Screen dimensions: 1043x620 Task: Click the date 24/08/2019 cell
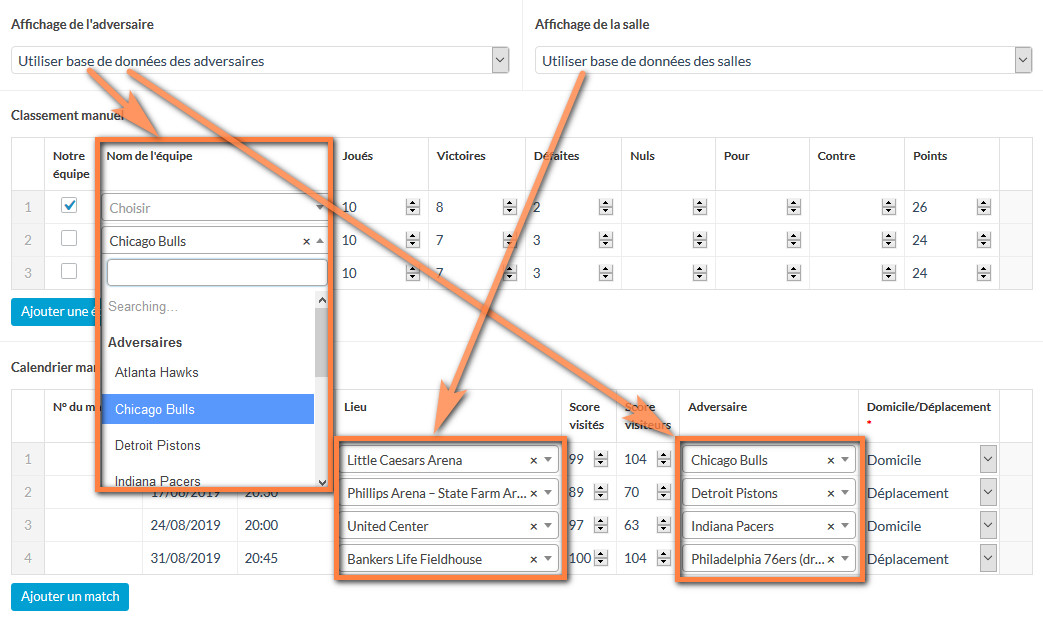click(185, 525)
